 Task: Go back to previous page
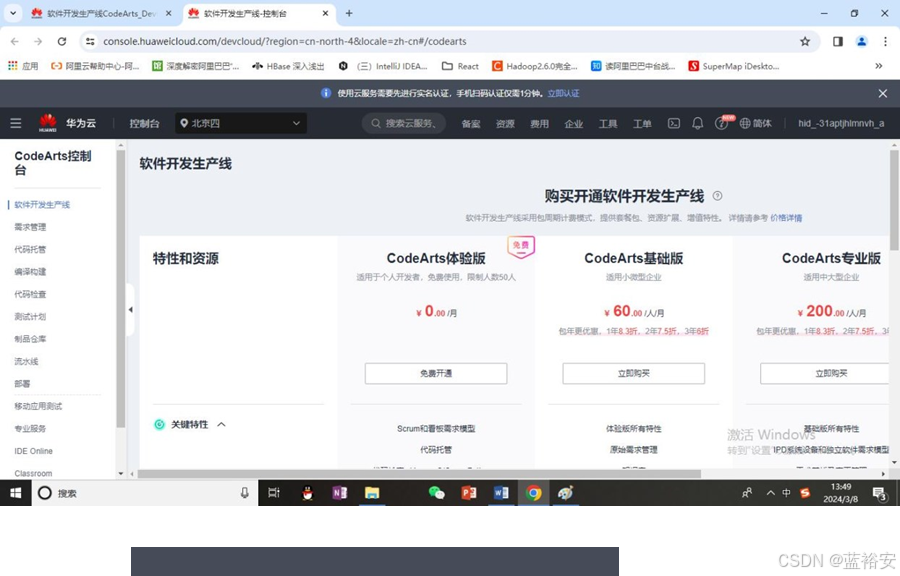pos(15,41)
